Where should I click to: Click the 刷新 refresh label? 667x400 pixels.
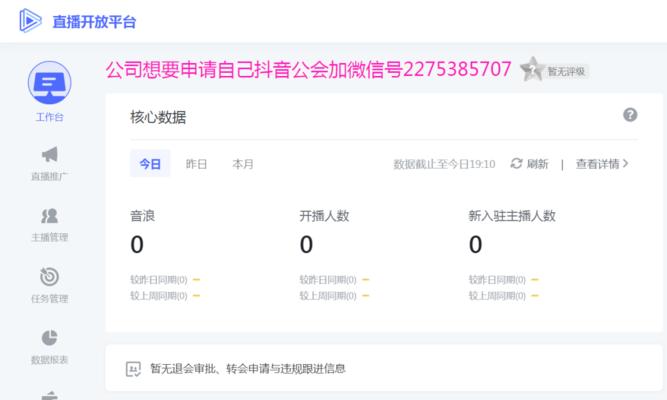click(x=537, y=164)
